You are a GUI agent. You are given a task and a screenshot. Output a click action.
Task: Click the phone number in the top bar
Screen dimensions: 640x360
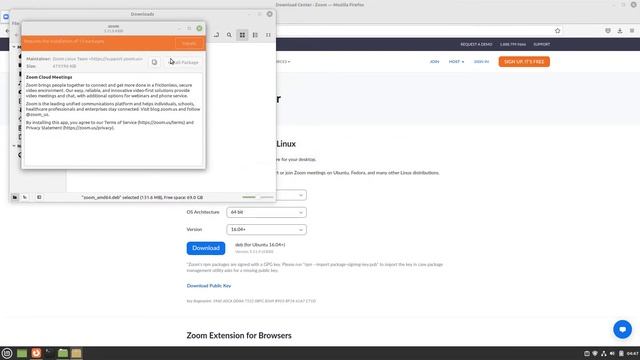[x=513, y=44]
